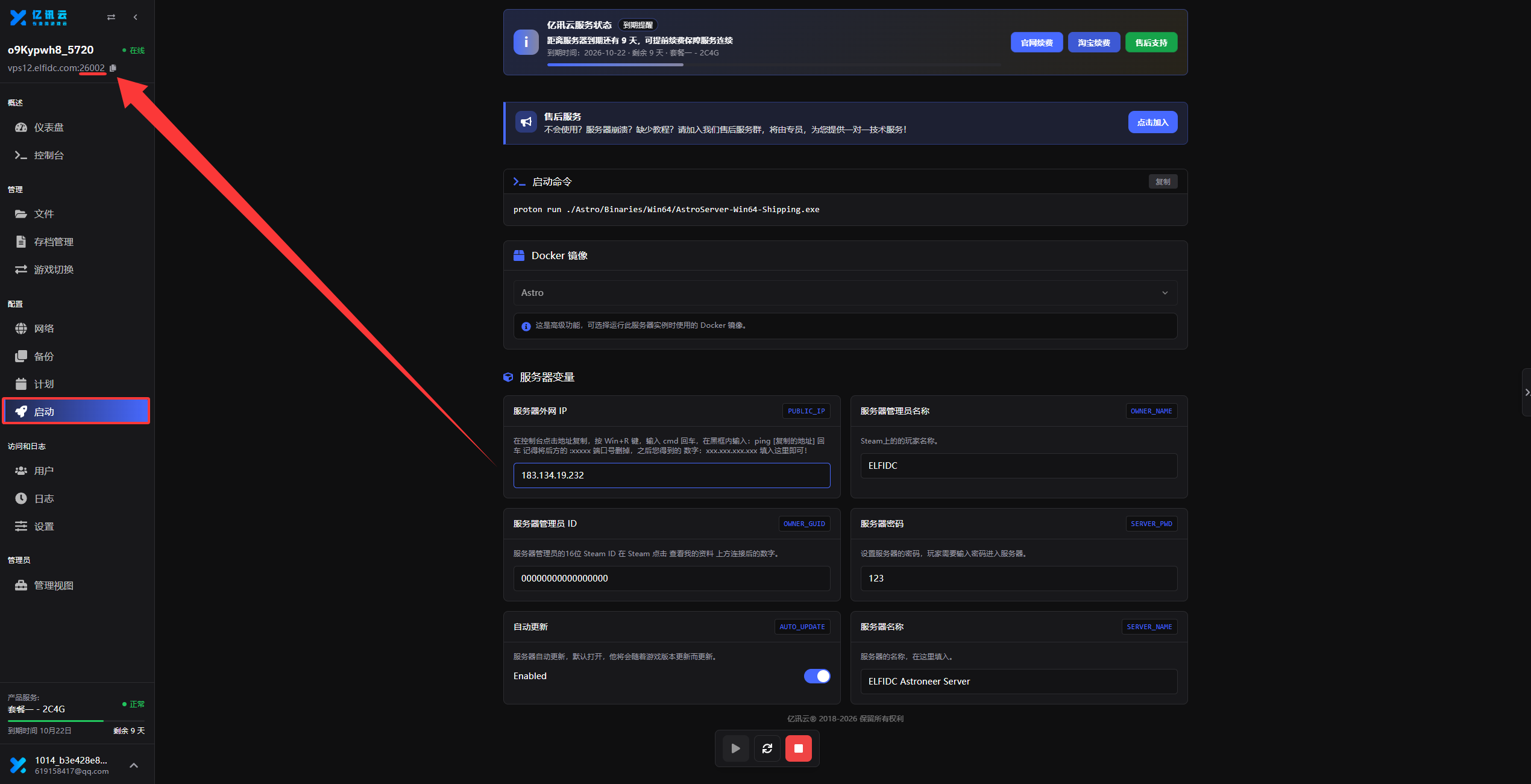Toggle the 自动更新 Enabled switch
Image resolution: width=1531 pixels, height=784 pixels.
pos(817,676)
